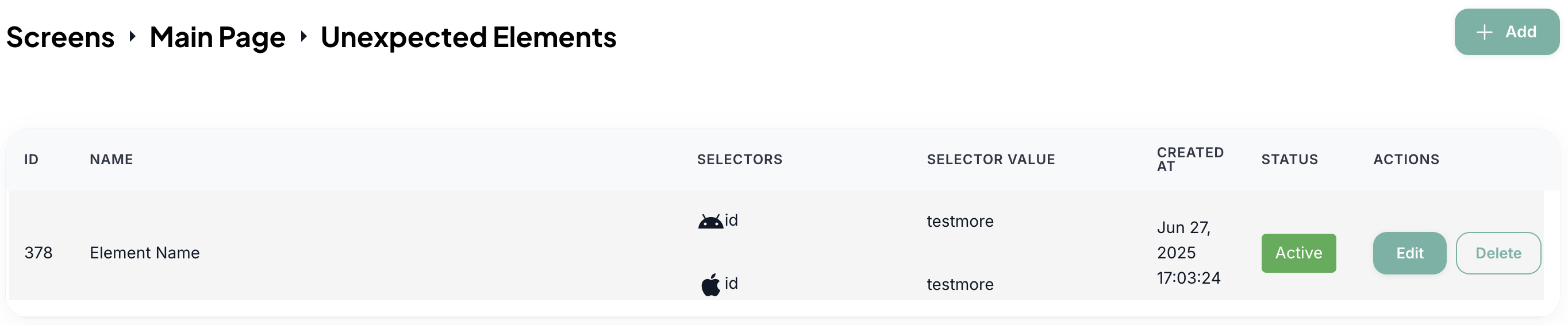The width and height of the screenshot is (1568, 325).
Task: Delete the Element Name row
Action: (x=1497, y=253)
